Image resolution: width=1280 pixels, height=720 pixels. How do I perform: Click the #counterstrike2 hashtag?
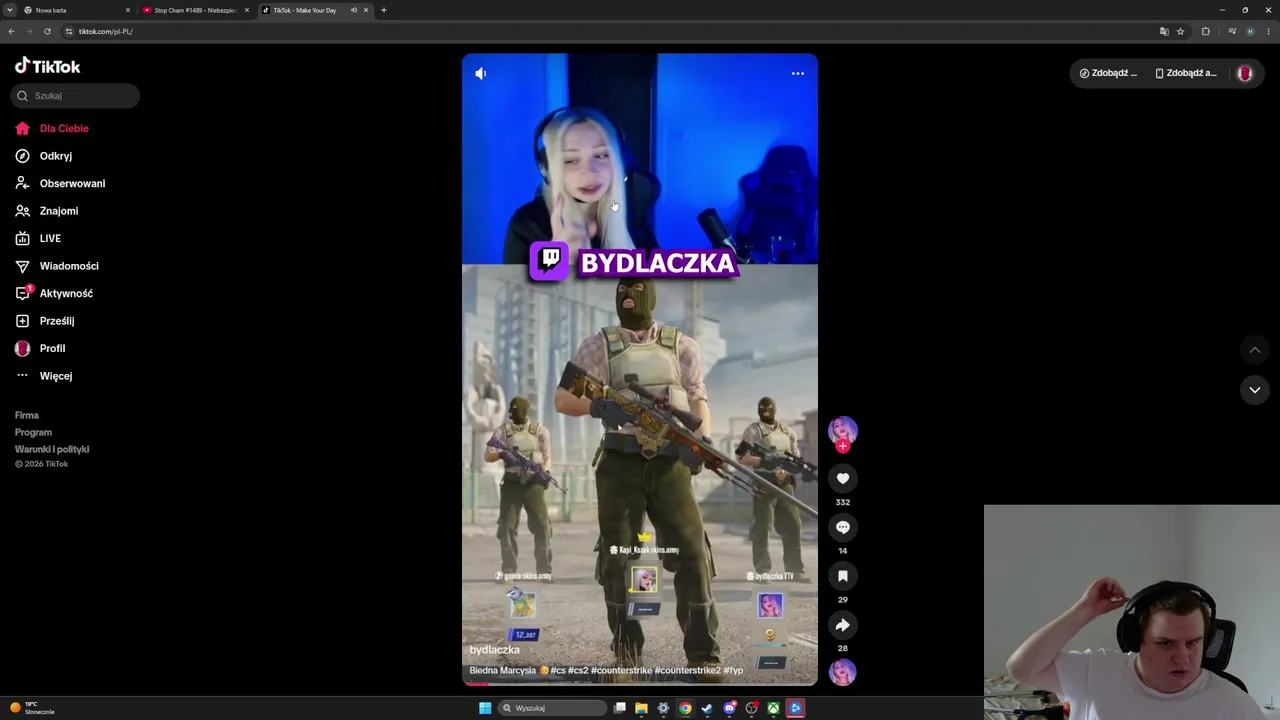tap(688, 670)
